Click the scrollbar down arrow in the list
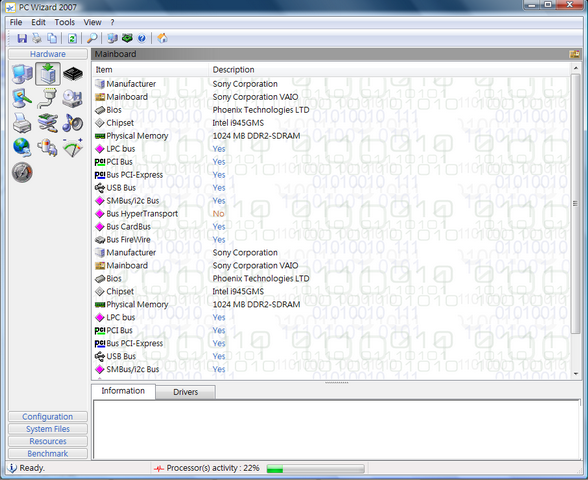 [x=575, y=374]
